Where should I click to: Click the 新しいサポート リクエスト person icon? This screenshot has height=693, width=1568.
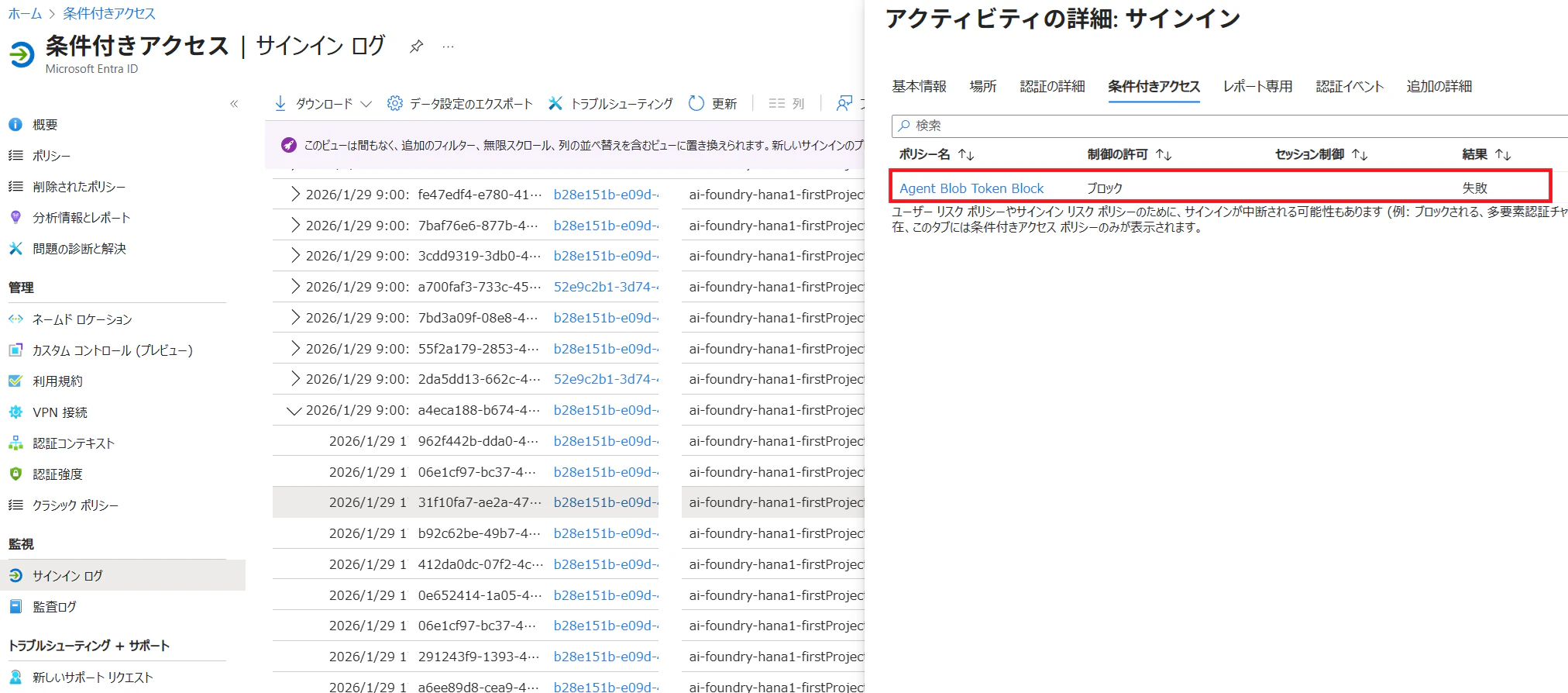(x=15, y=677)
